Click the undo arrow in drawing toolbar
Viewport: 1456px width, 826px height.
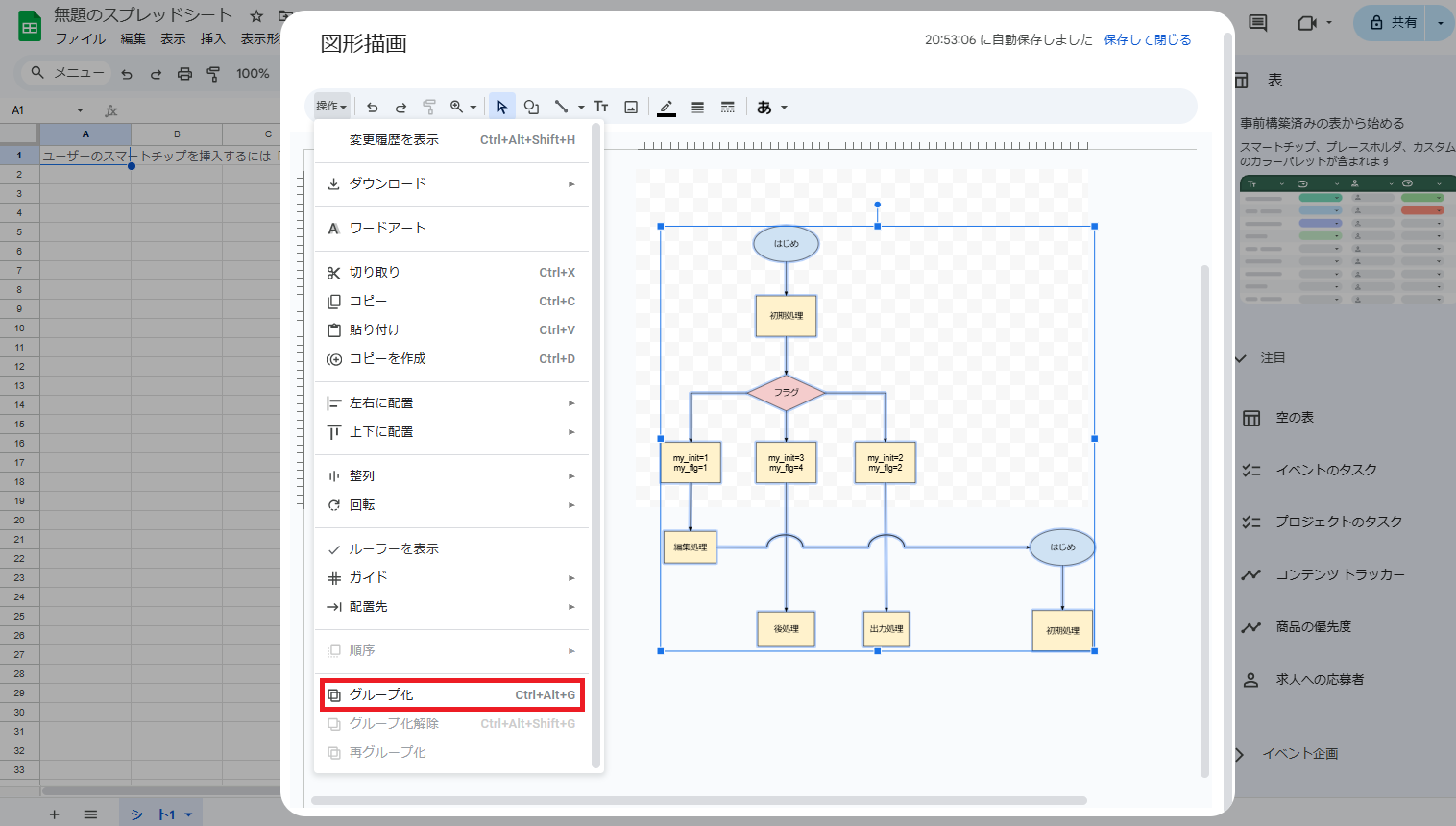point(373,108)
